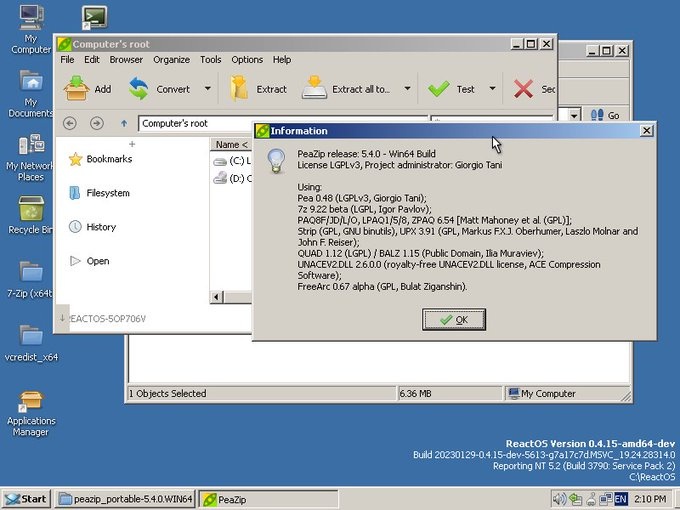Viewport: 680px width, 510px height.
Task: Click the plus icon above Bookmarks
Action: [132, 144]
